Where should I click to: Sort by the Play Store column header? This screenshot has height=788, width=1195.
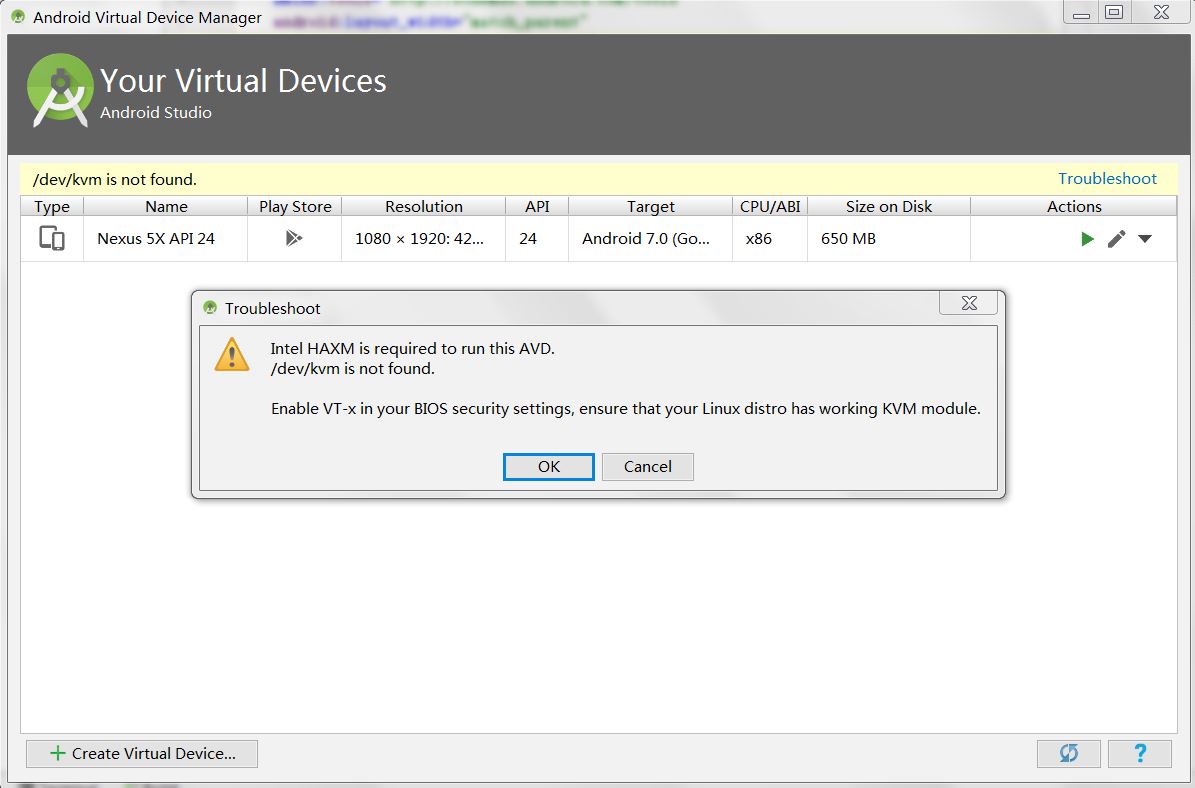(295, 207)
